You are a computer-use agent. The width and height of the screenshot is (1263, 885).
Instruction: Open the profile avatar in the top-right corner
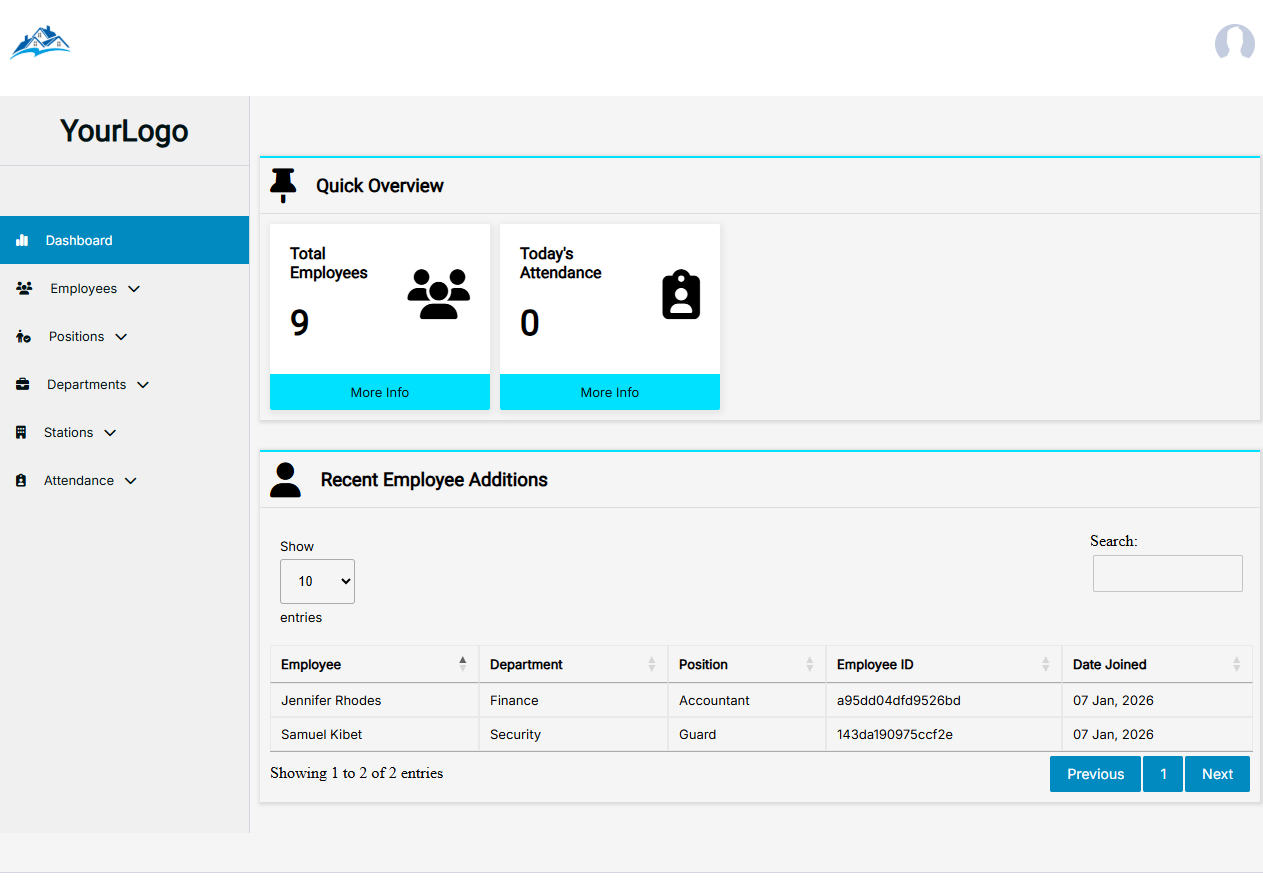pos(1234,43)
